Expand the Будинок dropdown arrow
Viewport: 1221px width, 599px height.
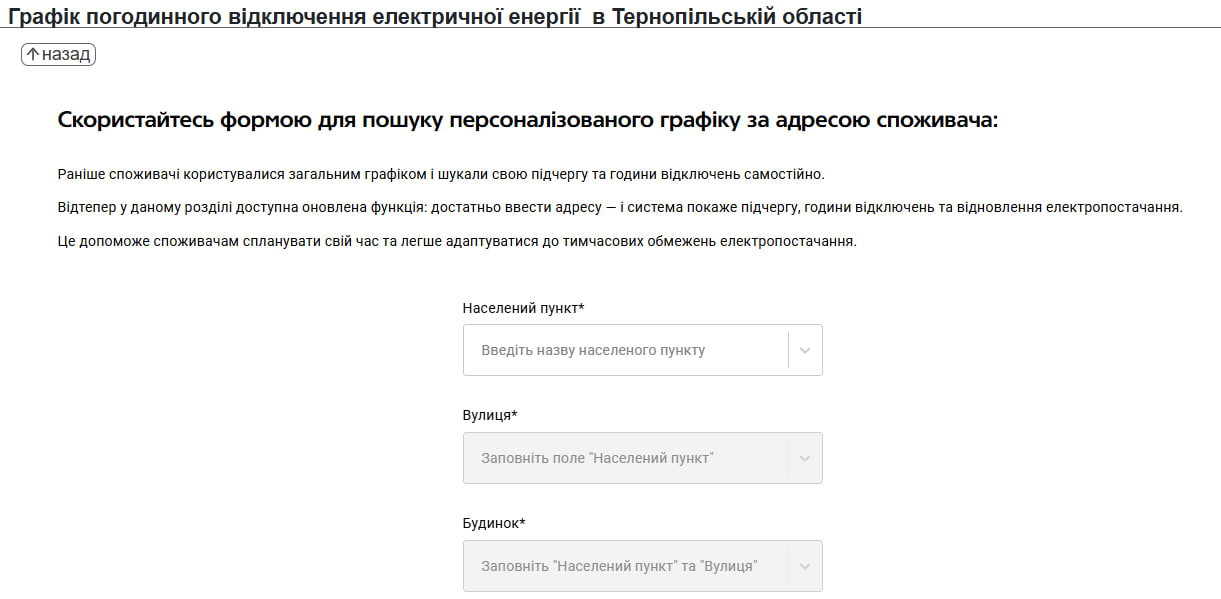click(x=805, y=566)
